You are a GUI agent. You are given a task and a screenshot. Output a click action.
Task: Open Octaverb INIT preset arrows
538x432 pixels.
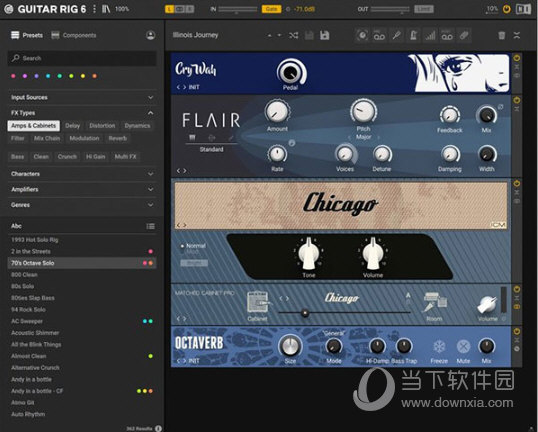point(181,361)
